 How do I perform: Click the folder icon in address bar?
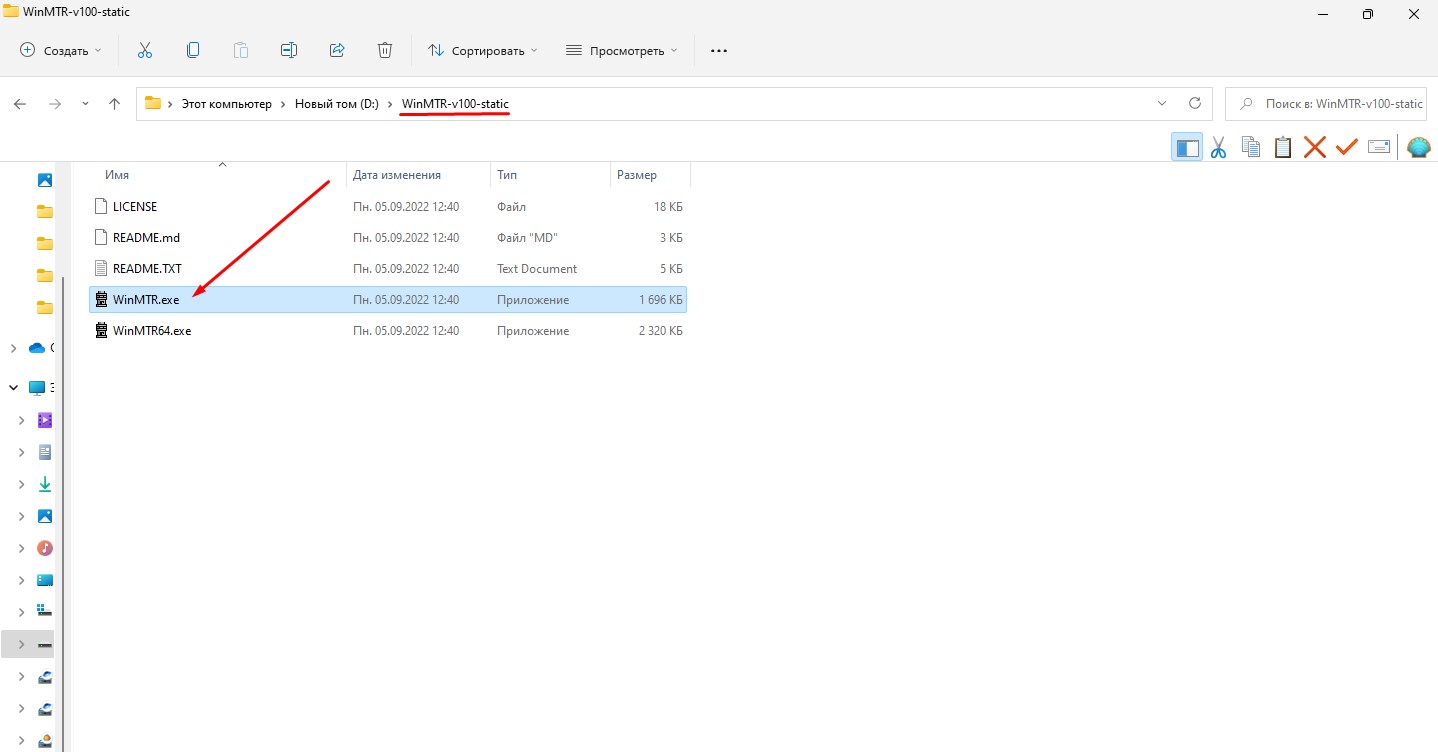point(153,103)
